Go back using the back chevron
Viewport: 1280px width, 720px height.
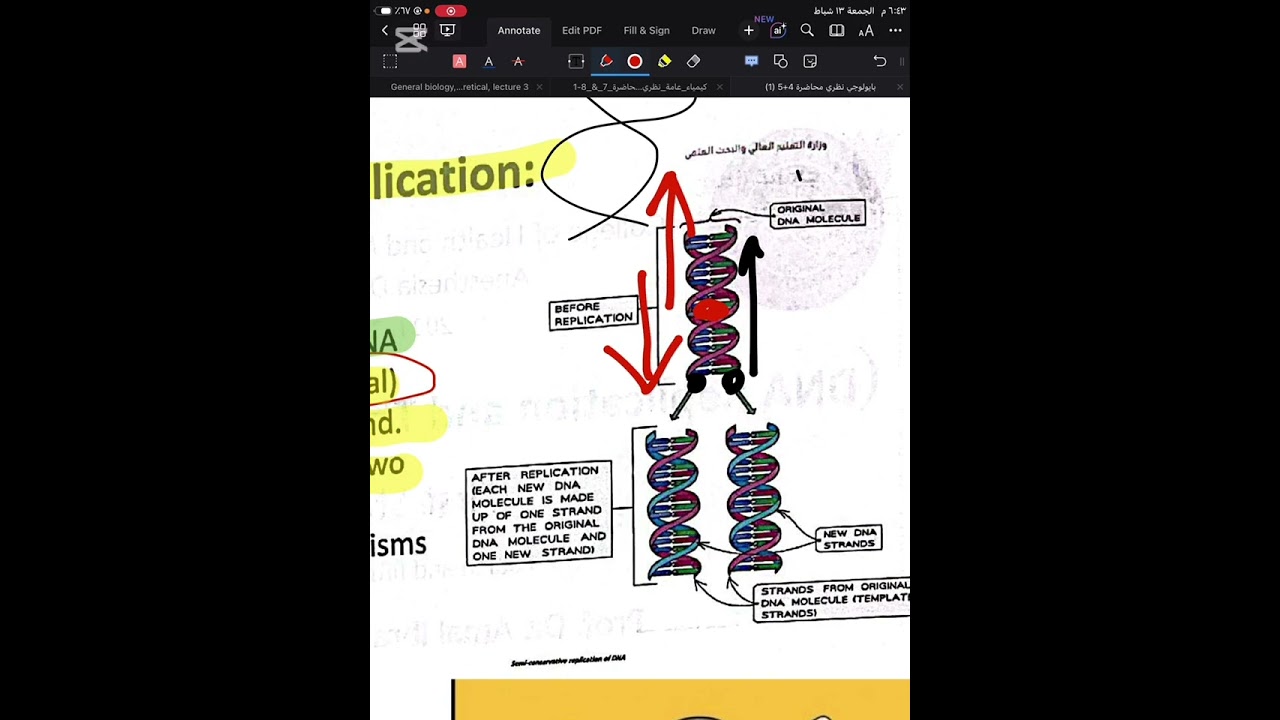coord(385,31)
